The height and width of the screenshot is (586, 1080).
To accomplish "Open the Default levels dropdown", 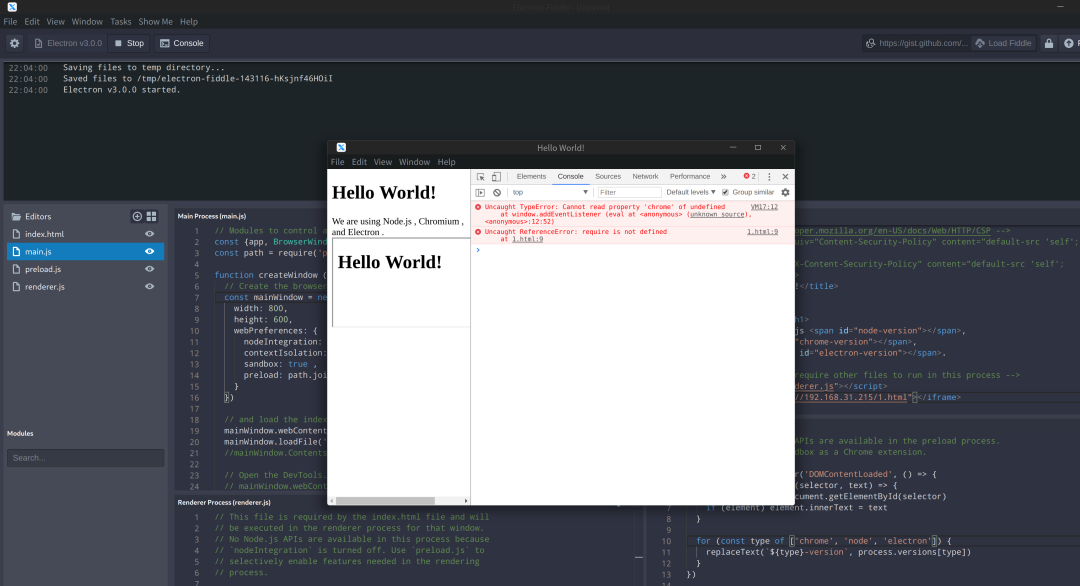I will 691,193.
